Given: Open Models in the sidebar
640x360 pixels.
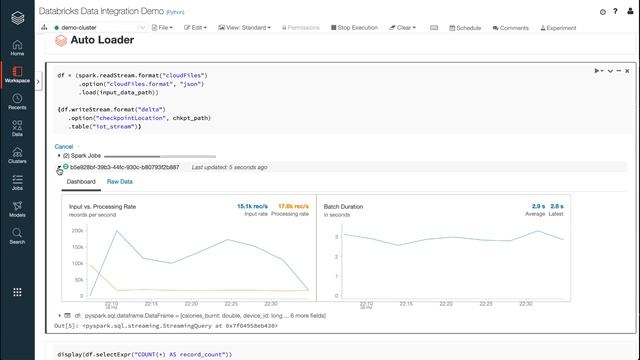Looking at the screenshot, I should (x=17, y=209).
